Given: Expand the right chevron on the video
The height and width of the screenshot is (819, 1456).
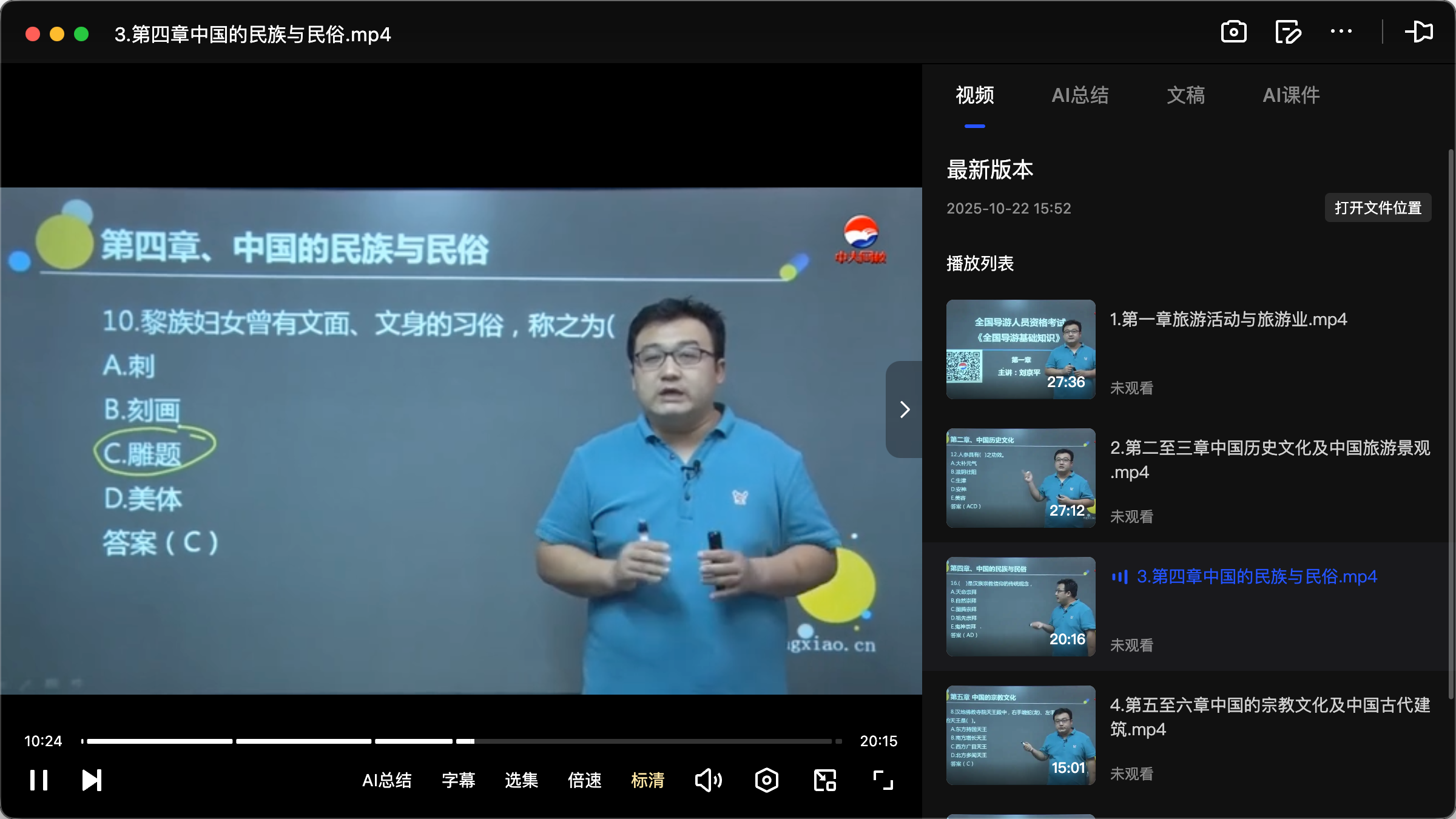Looking at the screenshot, I should [x=905, y=410].
